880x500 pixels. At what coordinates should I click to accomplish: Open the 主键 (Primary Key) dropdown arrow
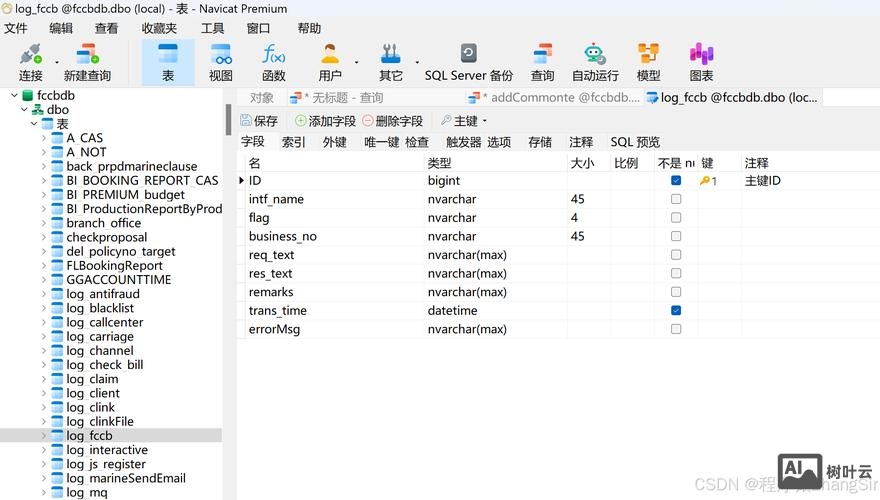click(x=485, y=121)
